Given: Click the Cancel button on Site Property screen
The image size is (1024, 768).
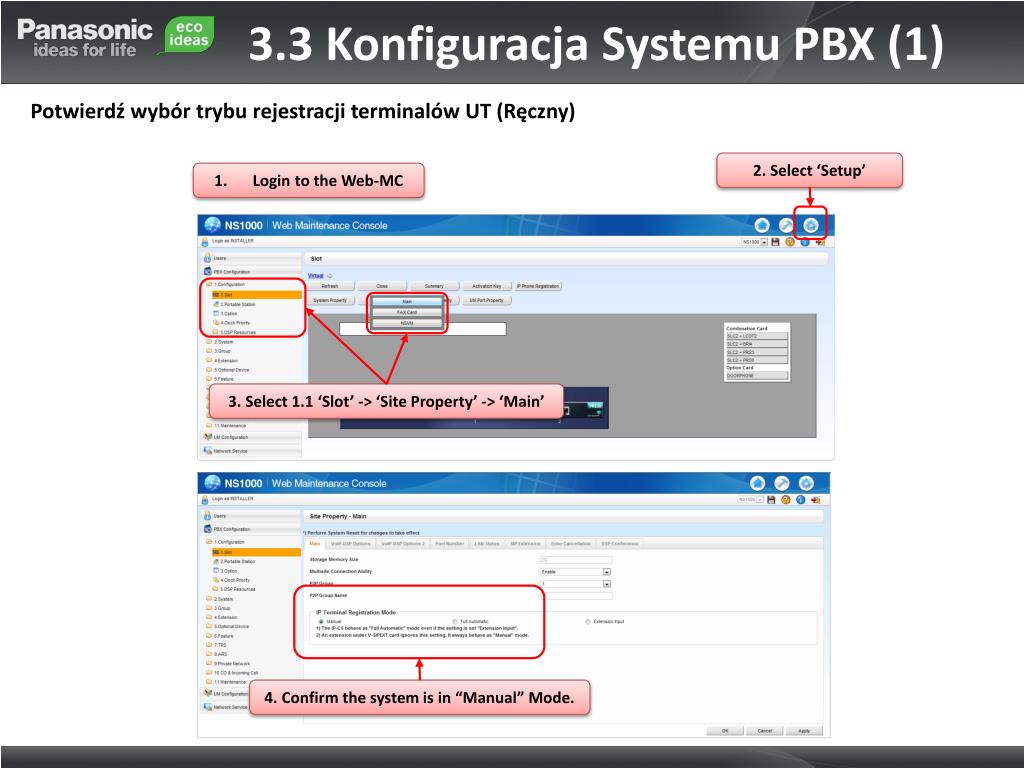Looking at the screenshot, I should click(765, 731).
